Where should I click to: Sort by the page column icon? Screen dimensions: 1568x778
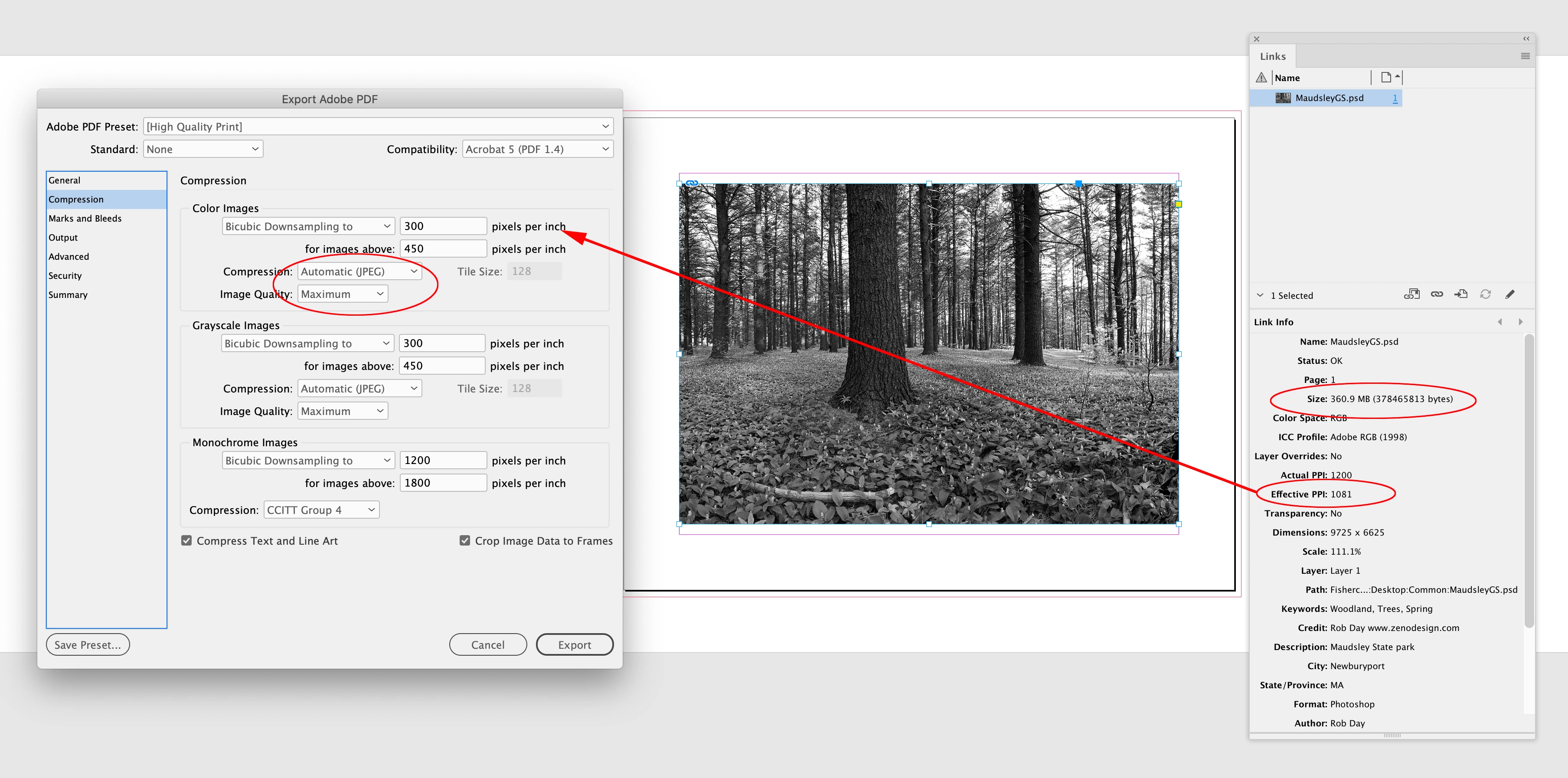pyautogui.click(x=1386, y=77)
